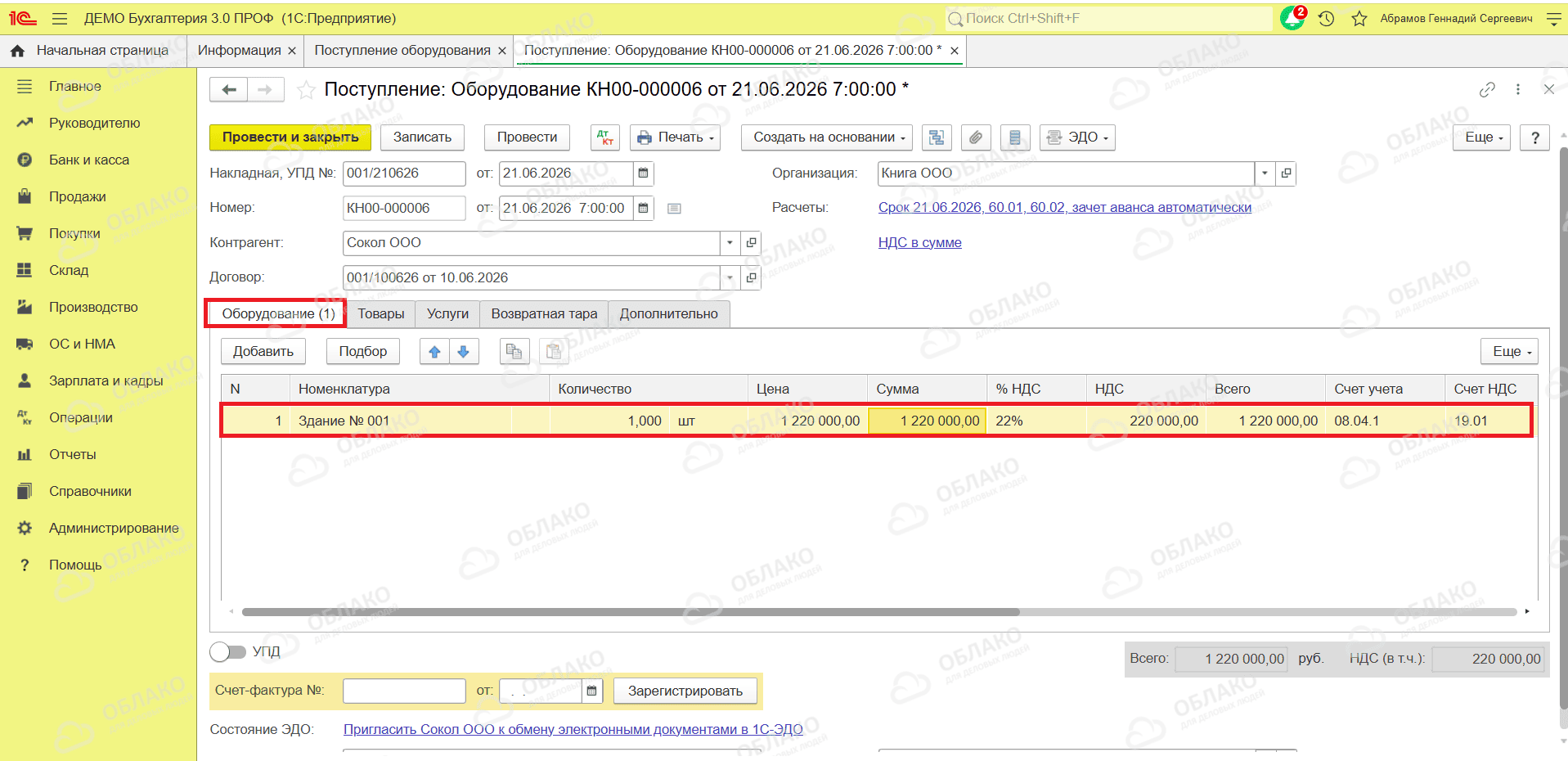Open Контрагент Сокол ООО card button
Viewport: 1568px width, 761px height.
[751, 243]
